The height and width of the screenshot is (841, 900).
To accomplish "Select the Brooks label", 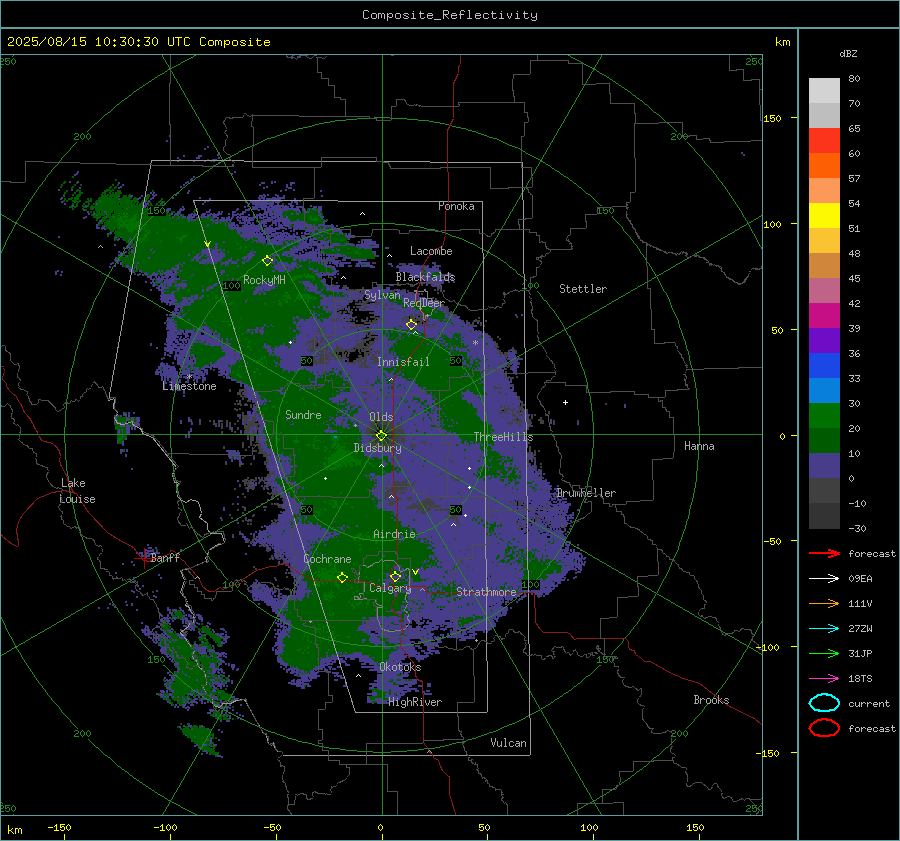I will point(711,700).
